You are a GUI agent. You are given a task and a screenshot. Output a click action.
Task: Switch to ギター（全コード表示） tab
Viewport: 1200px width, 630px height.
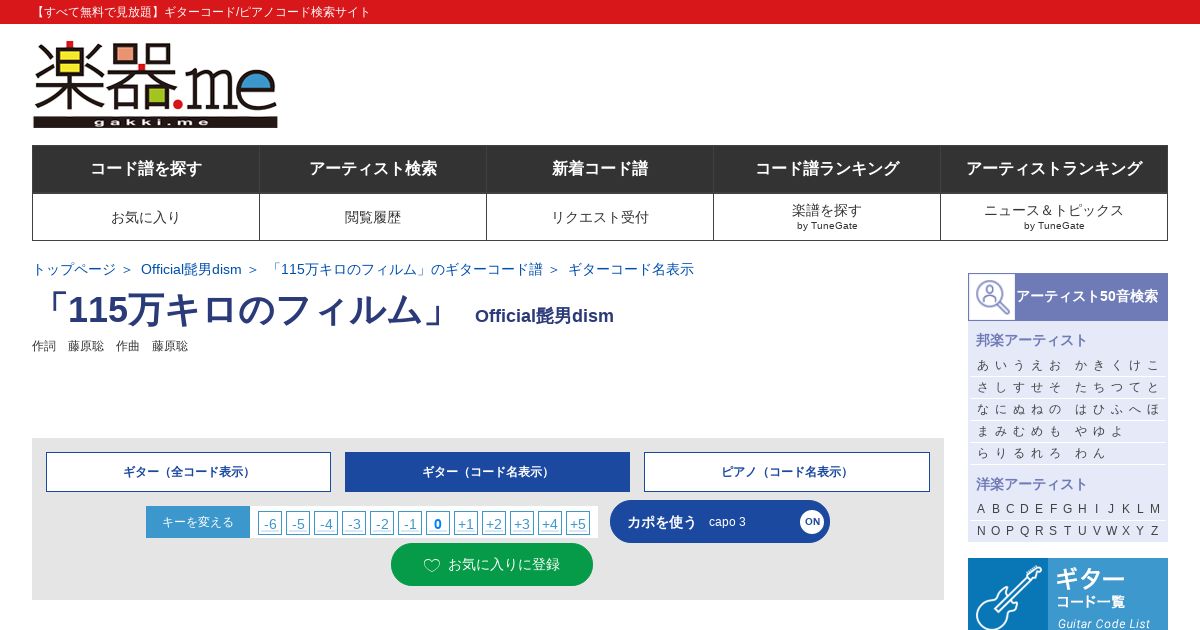point(188,472)
